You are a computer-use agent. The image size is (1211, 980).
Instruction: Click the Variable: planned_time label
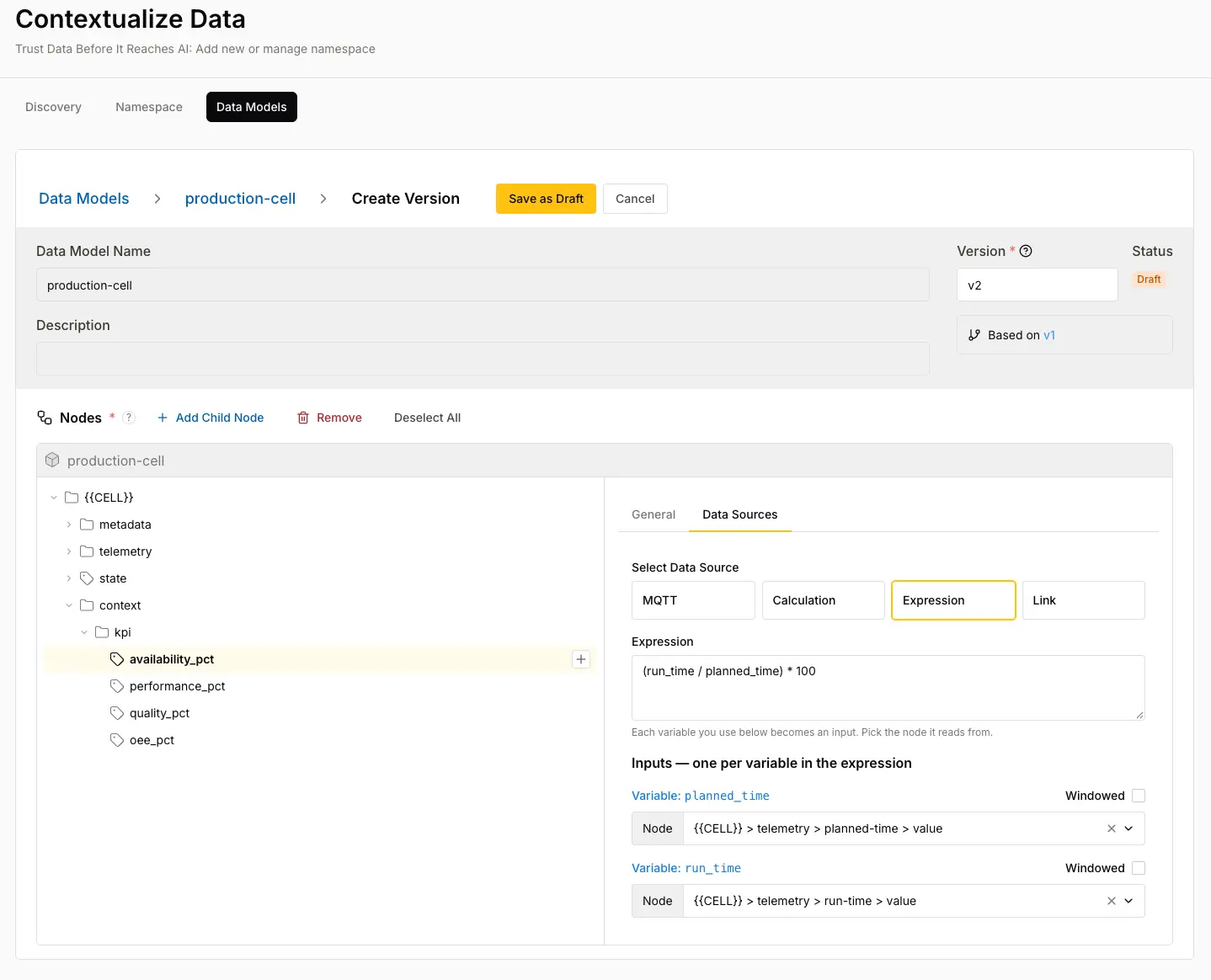(x=701, y=796)
